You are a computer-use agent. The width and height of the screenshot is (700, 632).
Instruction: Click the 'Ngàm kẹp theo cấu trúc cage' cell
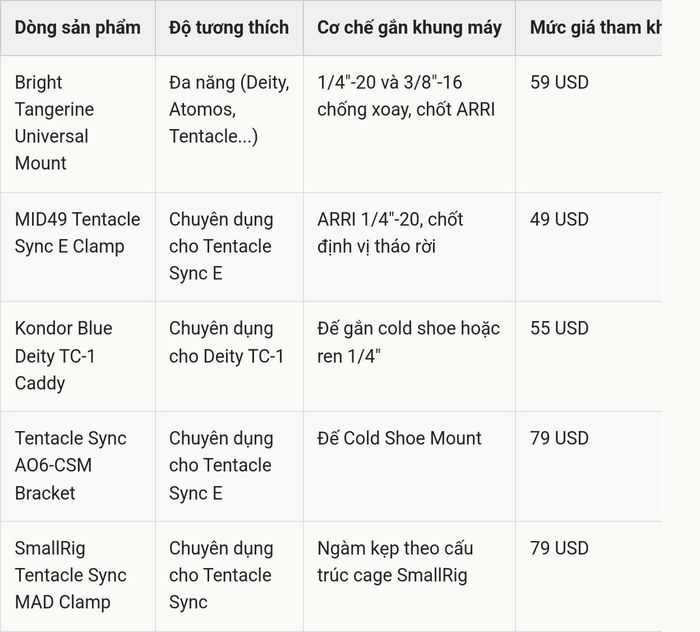pos(409,576)
